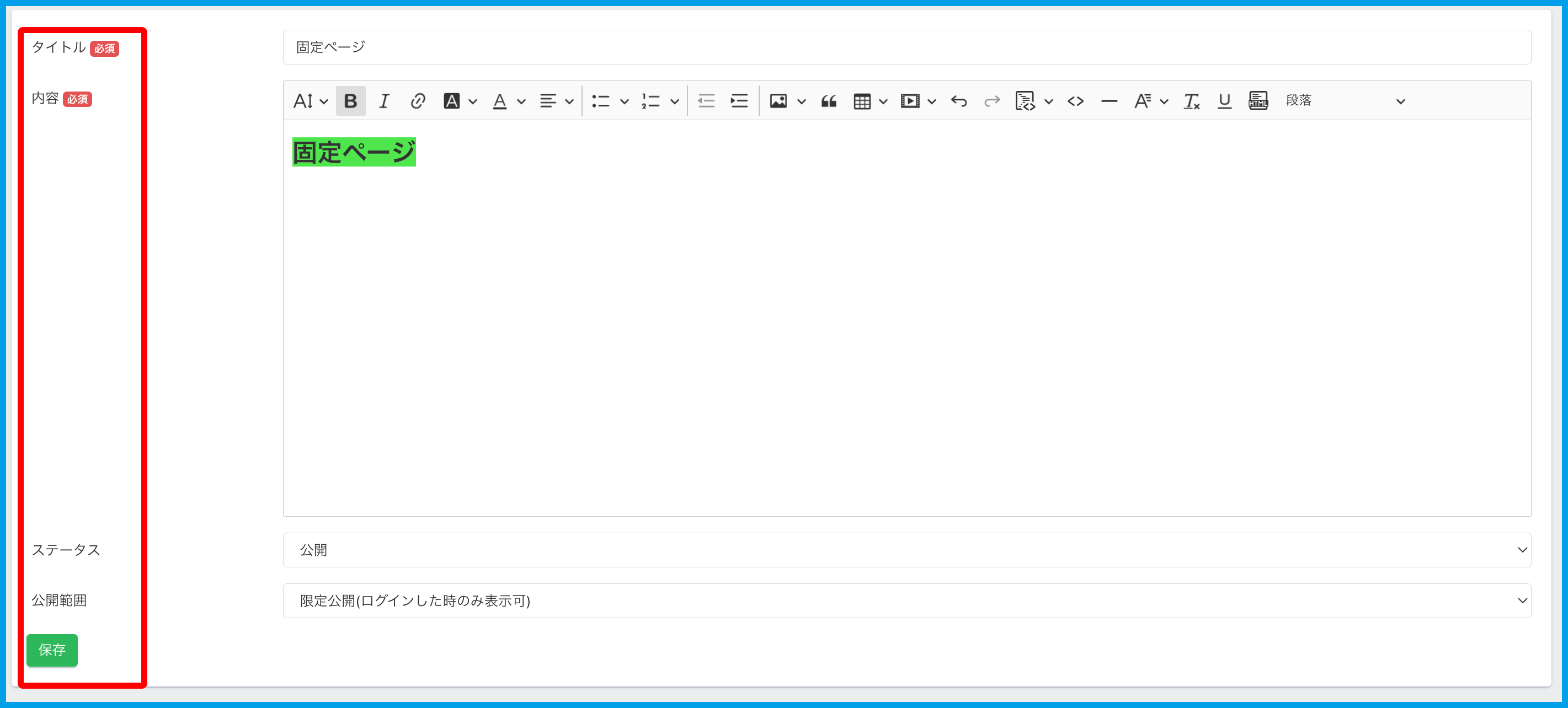This screenshot has width=1568, height=708.
Task: Click the タイトル input field
Action: pos(906,47)
